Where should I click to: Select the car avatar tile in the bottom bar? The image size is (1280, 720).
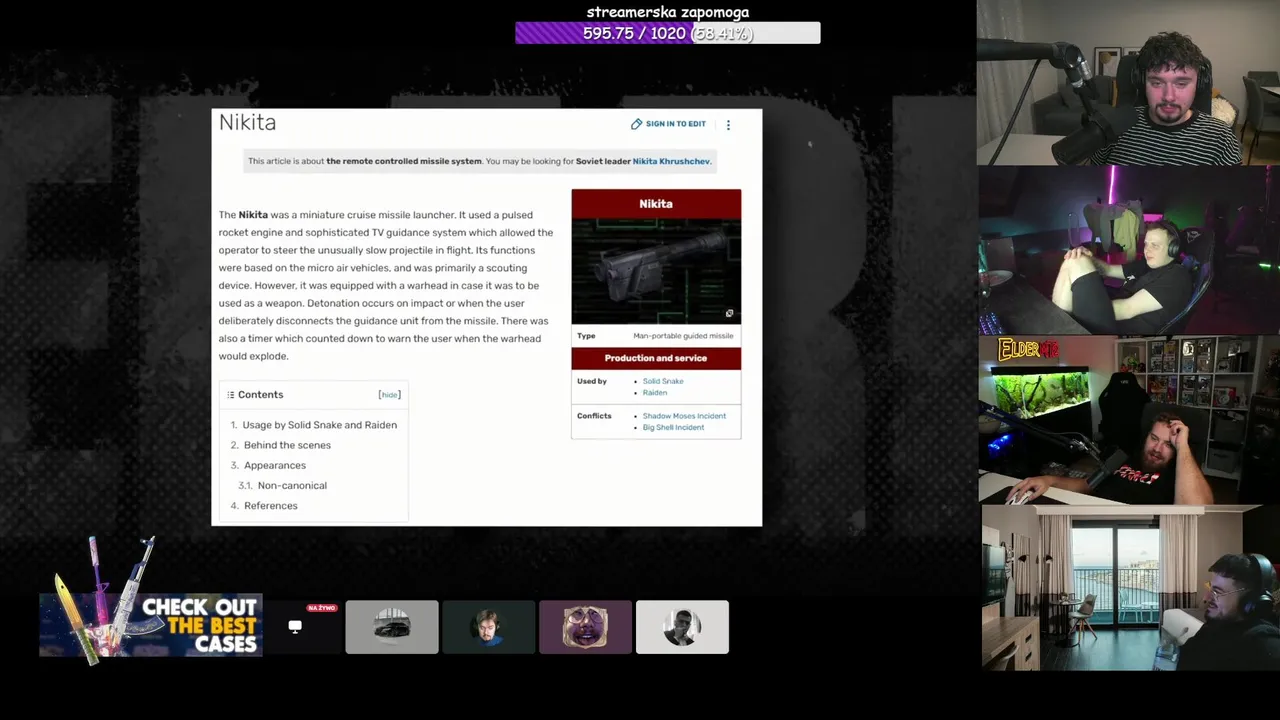click(x=392, y=627)
